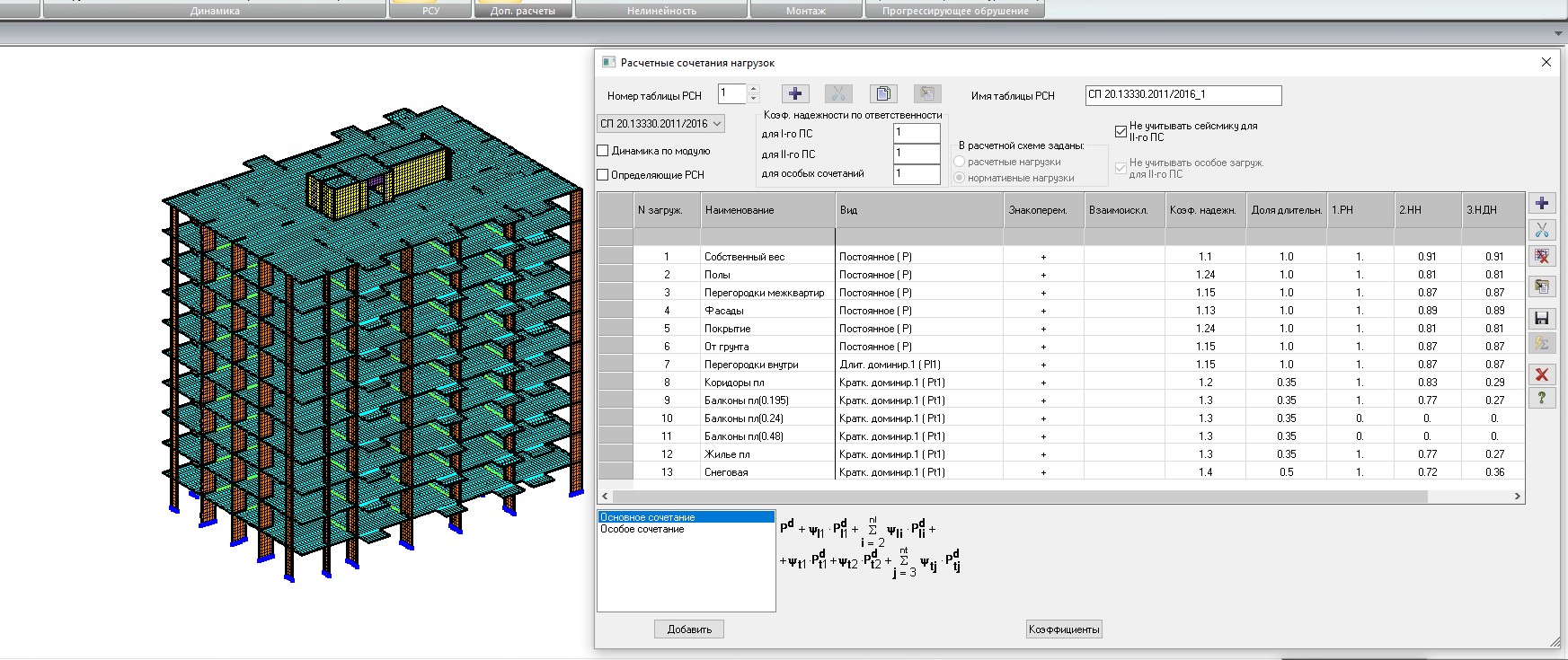Click the для I-го ПС coefficient field
The width and height of the screenshot is (1568, 660).
click(917, 133)
